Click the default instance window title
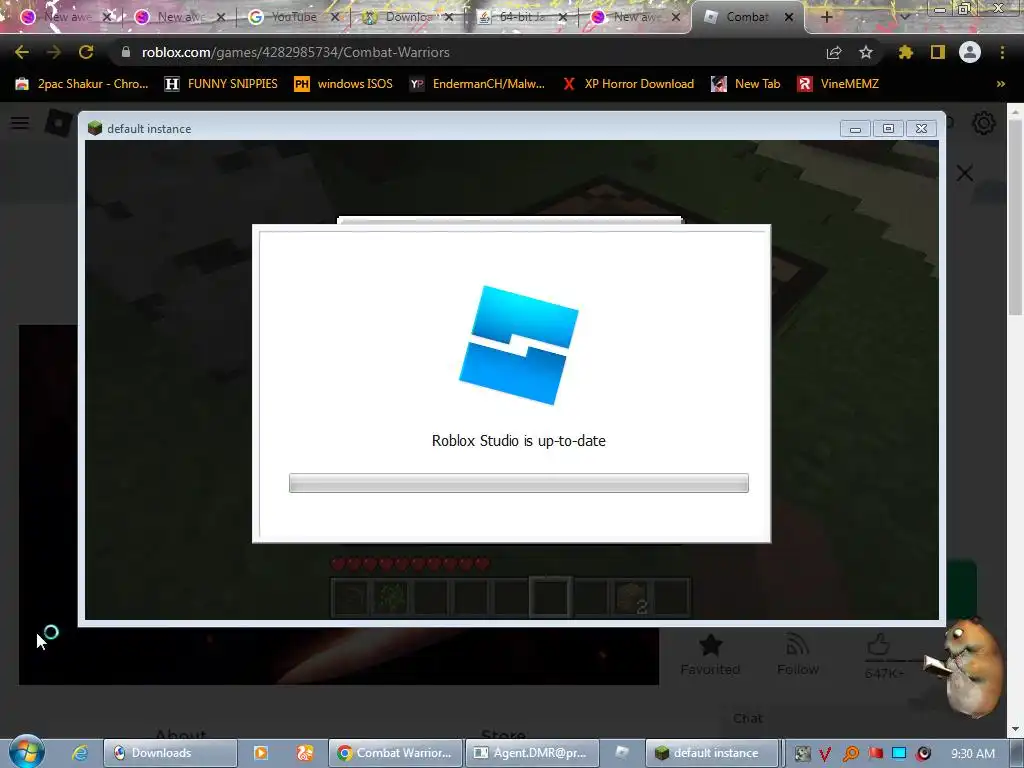1024x768 pixels. (x=149, y=129)
